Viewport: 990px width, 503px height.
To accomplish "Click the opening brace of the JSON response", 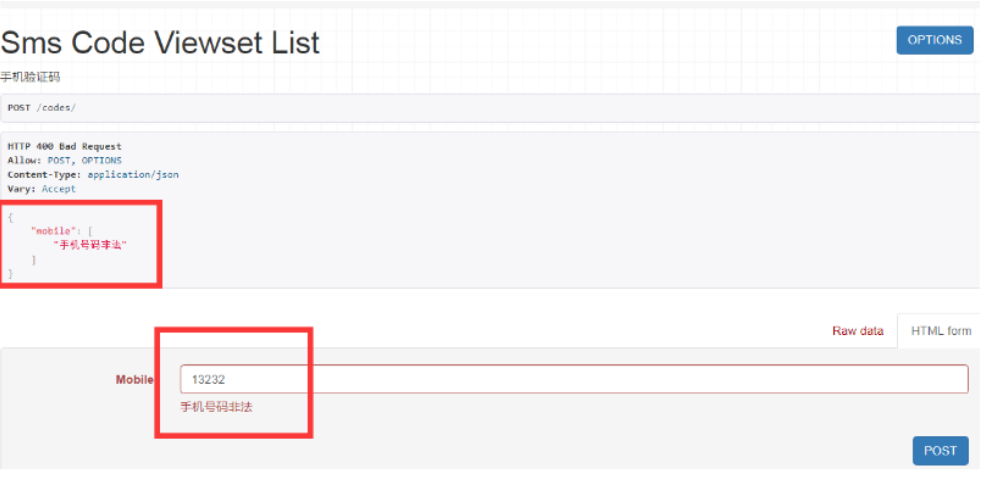I will pos(10,217).
